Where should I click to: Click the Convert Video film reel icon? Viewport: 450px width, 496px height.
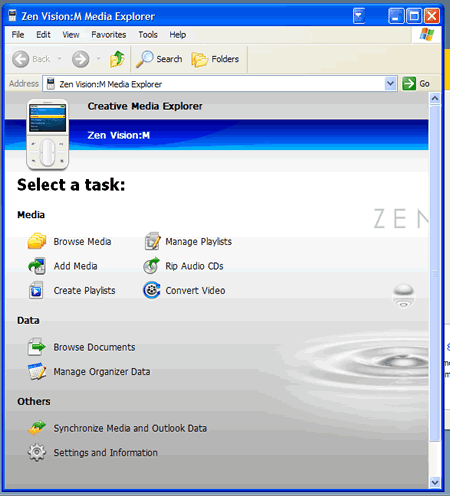[x=152, y=290]
